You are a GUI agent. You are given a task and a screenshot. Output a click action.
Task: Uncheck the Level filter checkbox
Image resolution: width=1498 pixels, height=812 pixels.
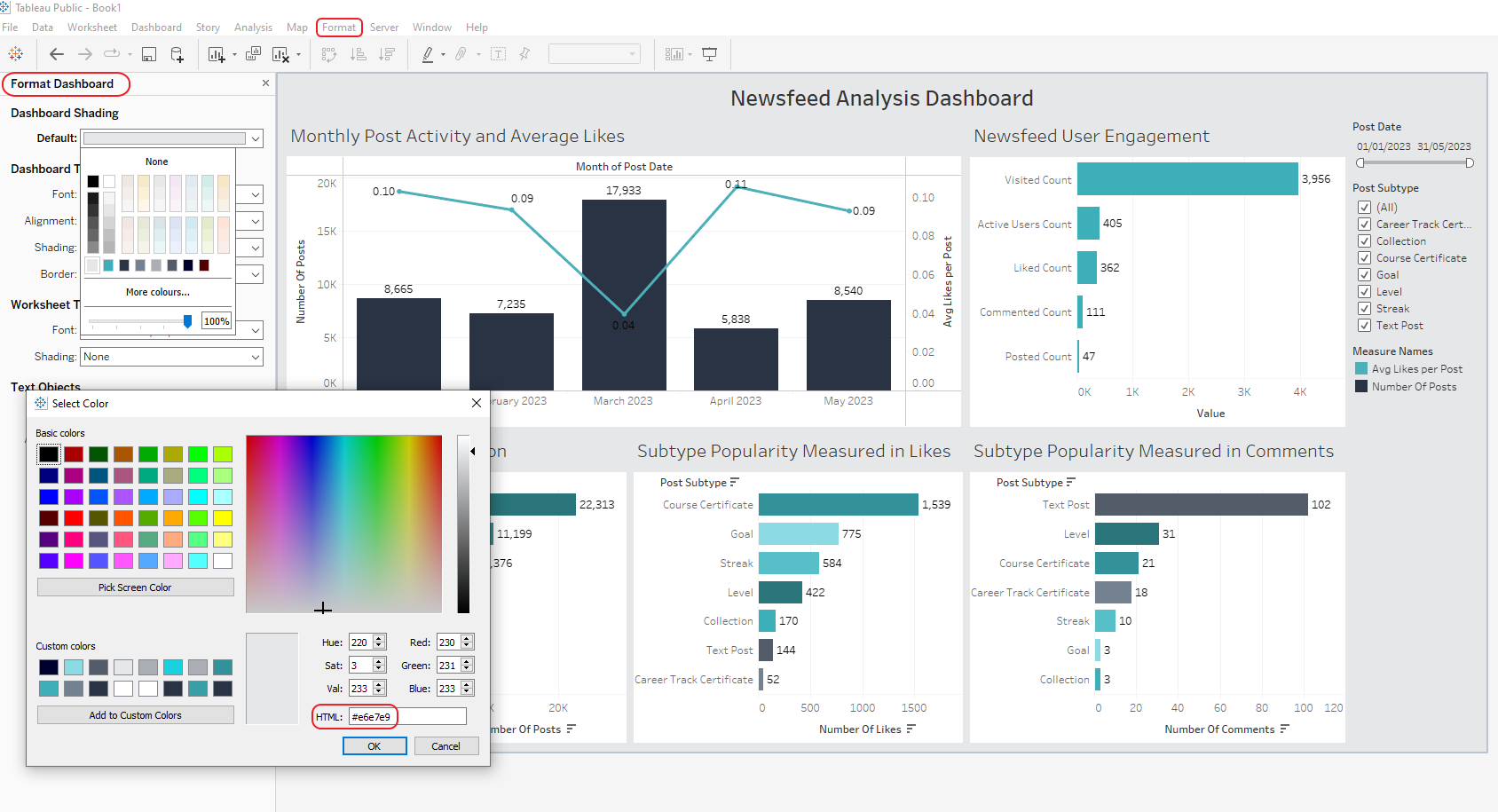click(x=1365, y=292)
